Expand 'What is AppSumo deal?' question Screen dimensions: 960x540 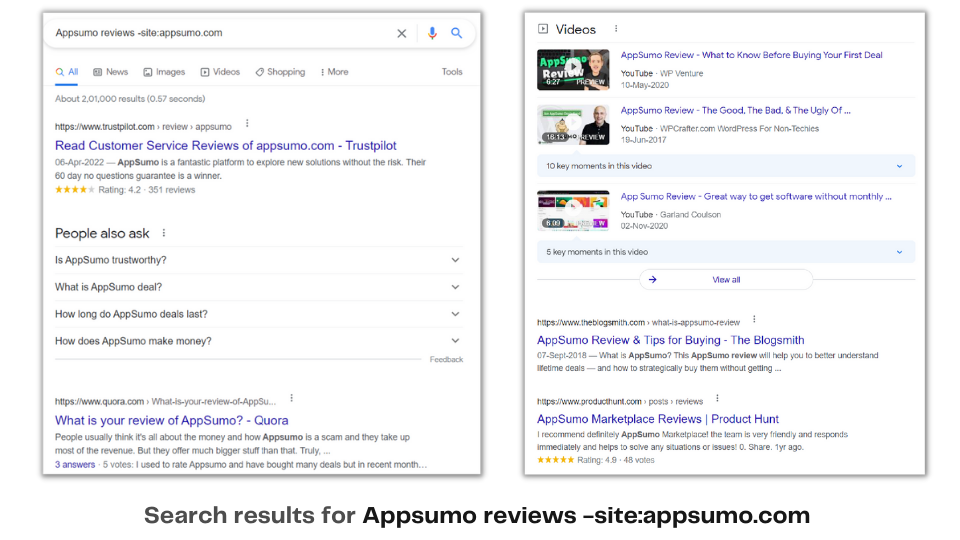pyautogui.click(x=258, y=287)
